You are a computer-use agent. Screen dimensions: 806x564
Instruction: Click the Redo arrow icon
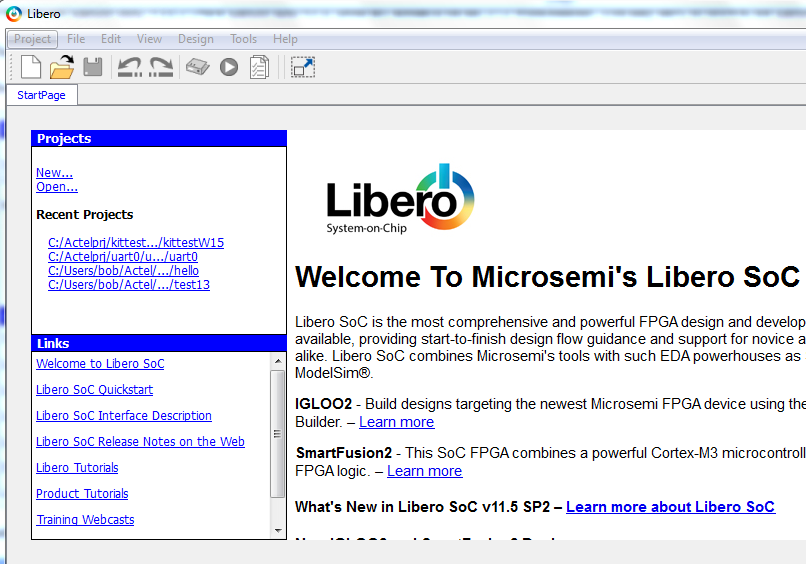pyautogui.click(x=161, y=68)
